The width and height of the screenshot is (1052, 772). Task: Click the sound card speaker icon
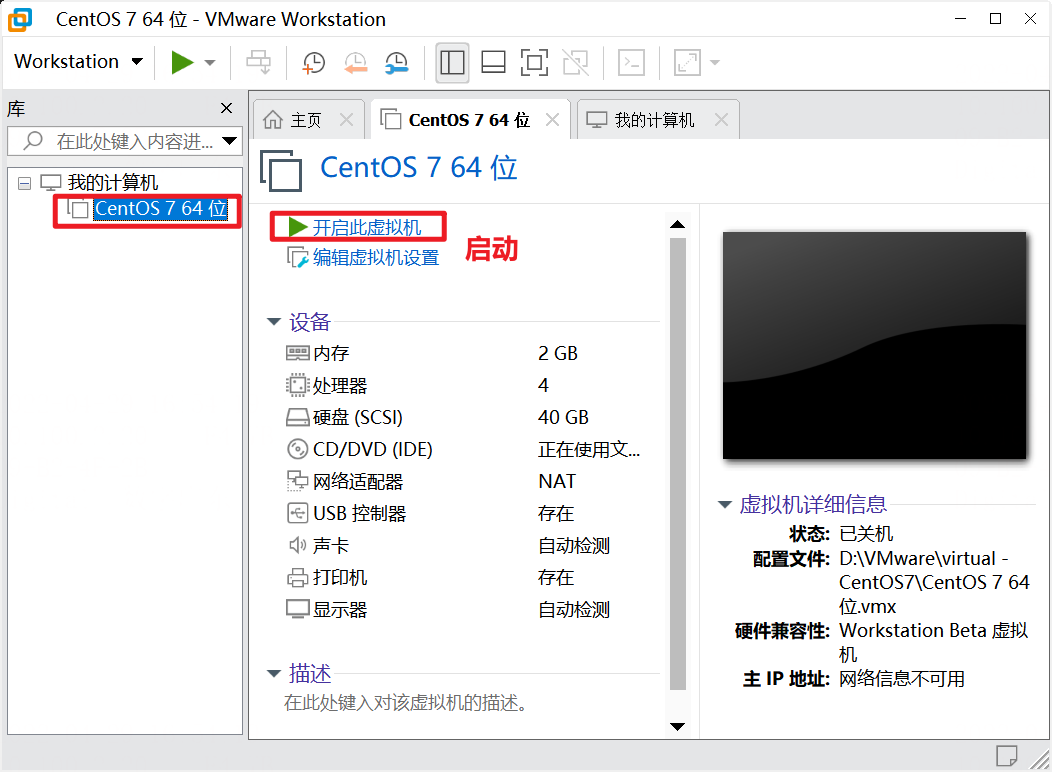click(297, 545)
